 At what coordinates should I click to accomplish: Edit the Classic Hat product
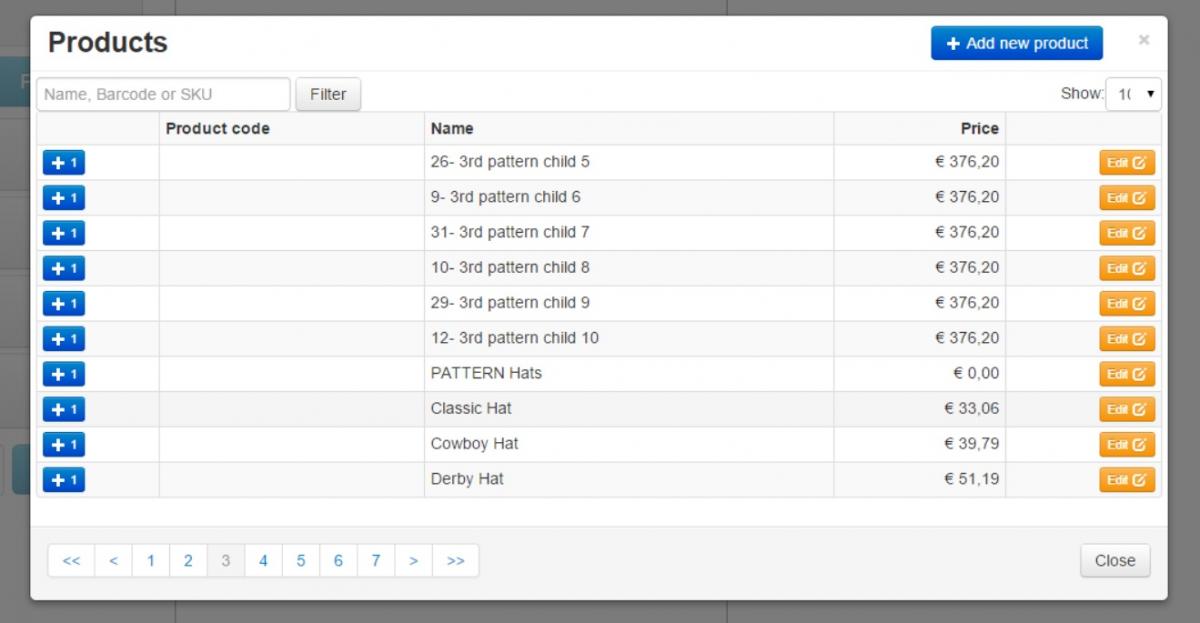tap(1127, 409)
